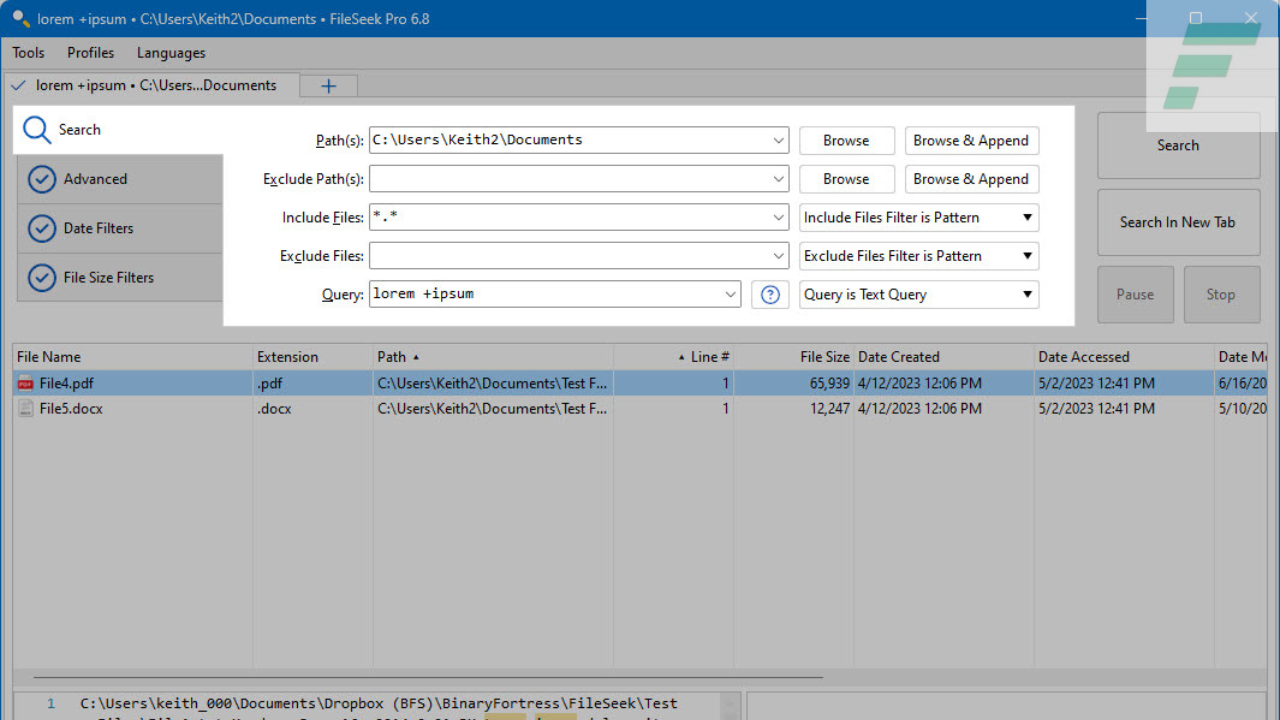Click the Advanced checkmark circle icon
The height and width of the screenshot is (720, 1280).
coord(42,179)
